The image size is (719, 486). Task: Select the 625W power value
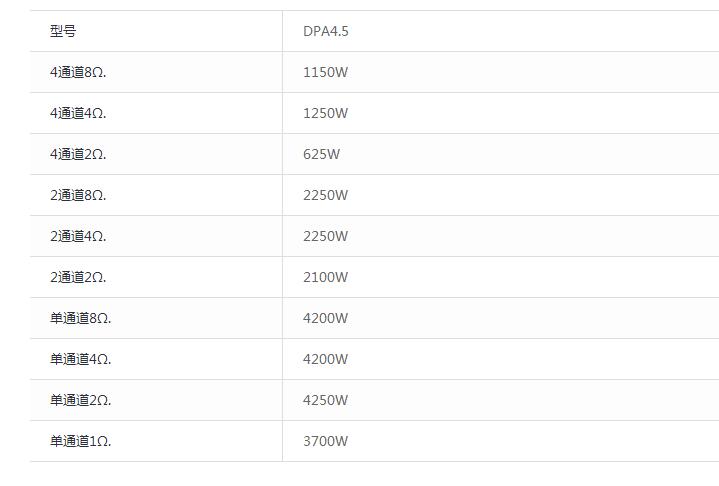pyautogui.click(x=322, y=154)
